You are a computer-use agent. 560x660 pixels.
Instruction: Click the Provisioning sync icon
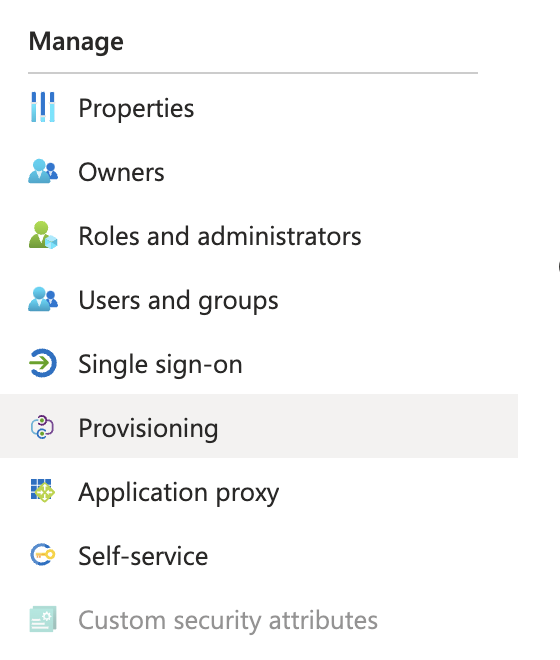[43, 427]
